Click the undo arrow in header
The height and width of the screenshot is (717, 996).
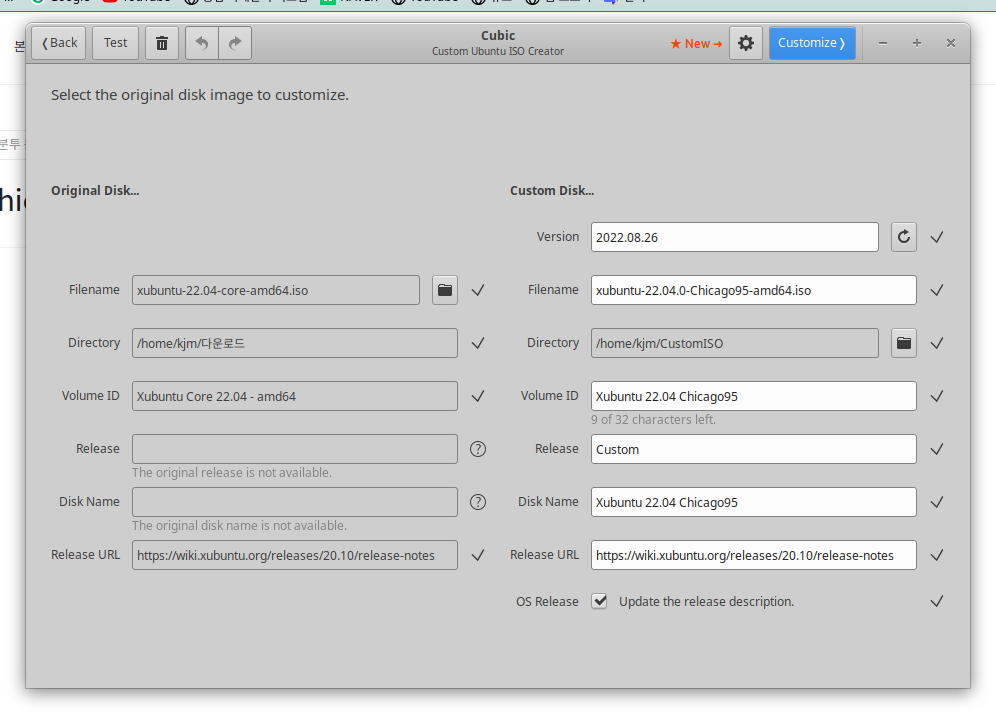point(202,43)
